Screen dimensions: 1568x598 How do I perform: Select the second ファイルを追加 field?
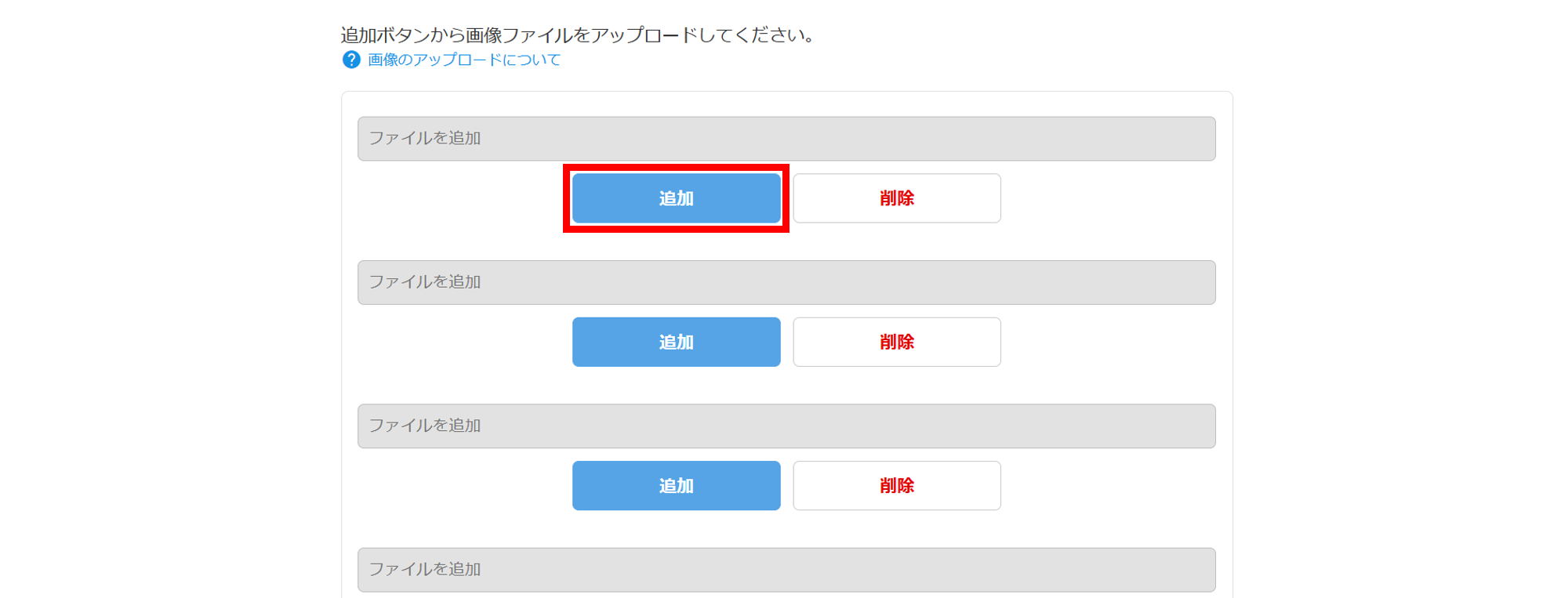[x=786, y=282]
